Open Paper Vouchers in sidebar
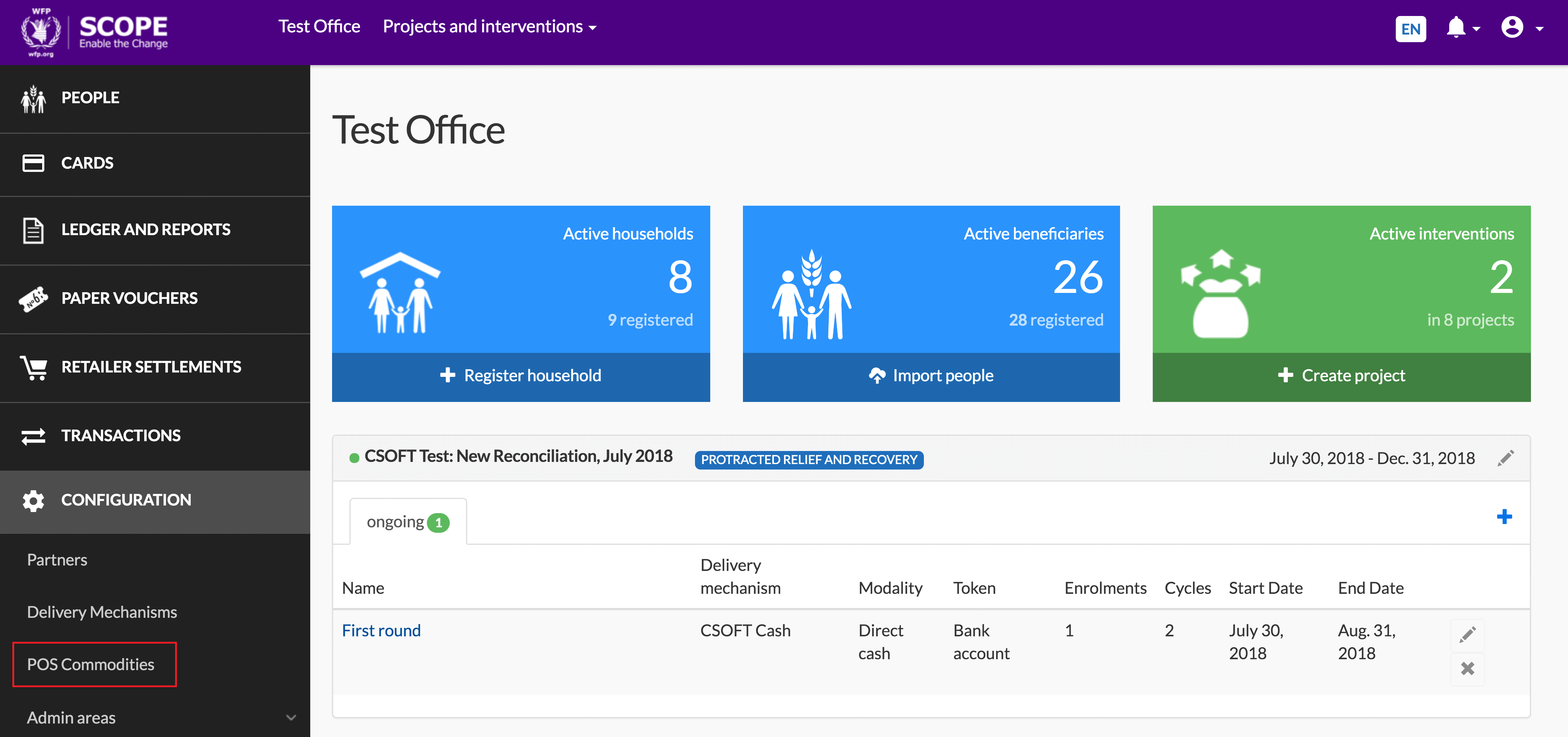 click(129, 298)
